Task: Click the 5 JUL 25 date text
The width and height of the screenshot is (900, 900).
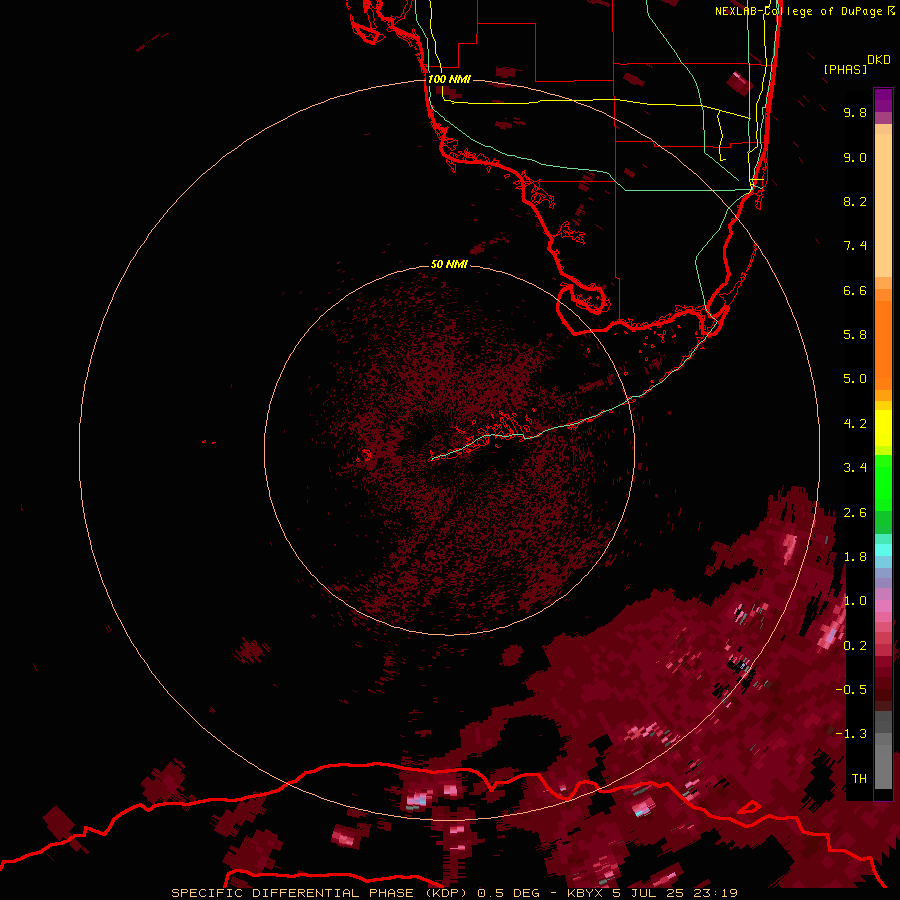Action: [x=650, y=893]
